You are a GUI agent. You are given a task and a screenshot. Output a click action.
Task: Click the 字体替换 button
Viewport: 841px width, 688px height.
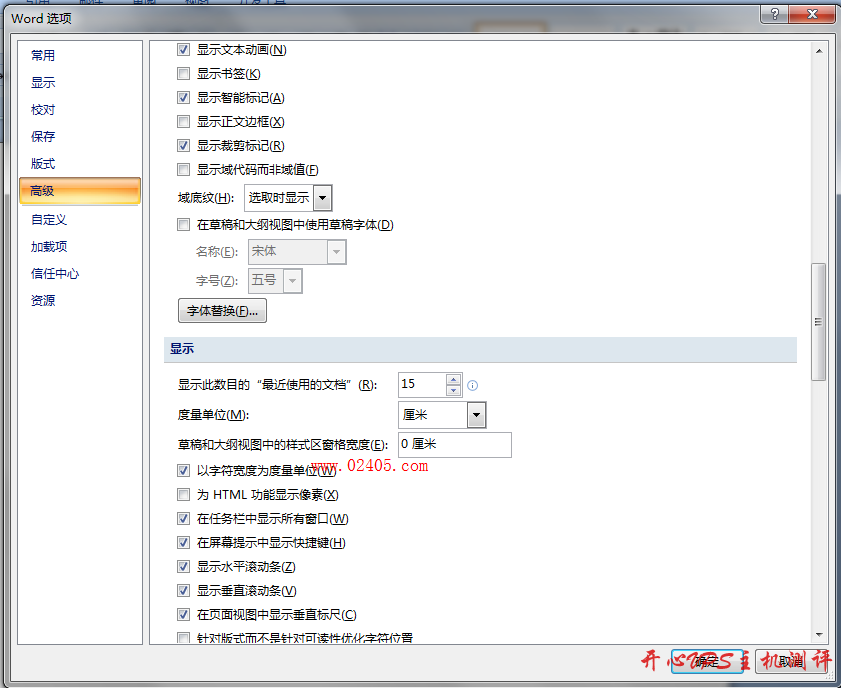tap(221, 310)
